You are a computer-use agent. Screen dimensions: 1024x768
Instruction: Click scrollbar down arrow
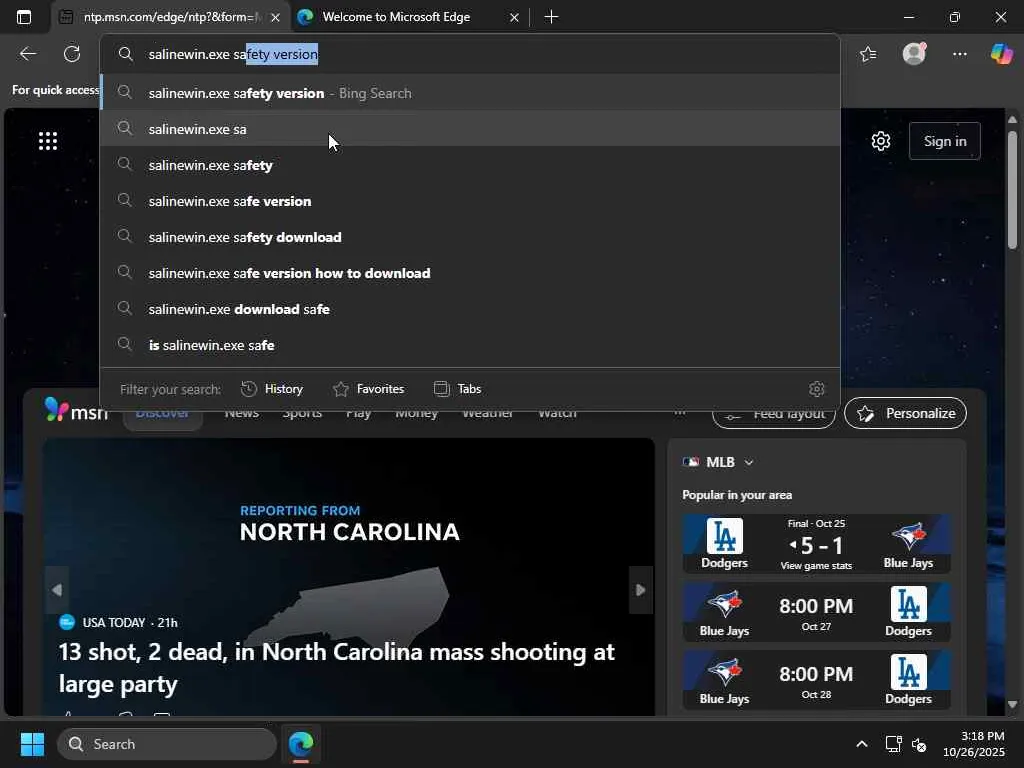1012,705
